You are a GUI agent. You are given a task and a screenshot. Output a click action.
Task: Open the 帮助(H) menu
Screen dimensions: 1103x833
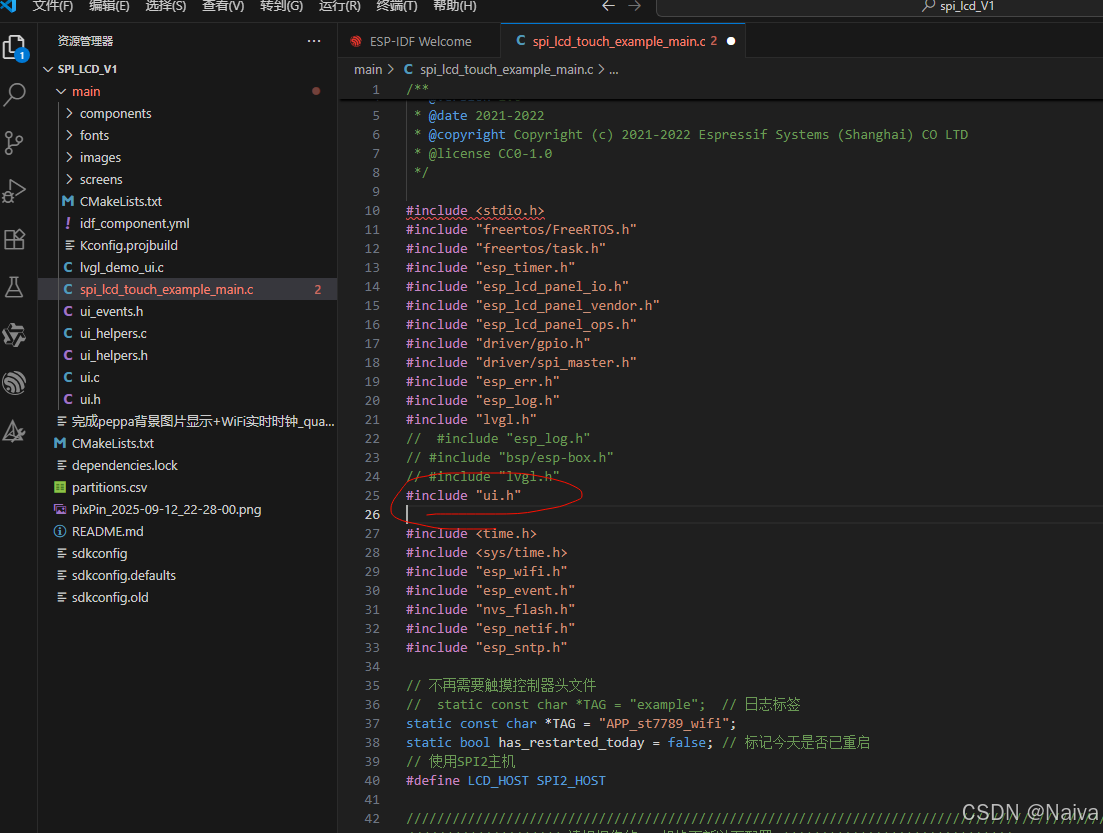(x=454, y=6)
